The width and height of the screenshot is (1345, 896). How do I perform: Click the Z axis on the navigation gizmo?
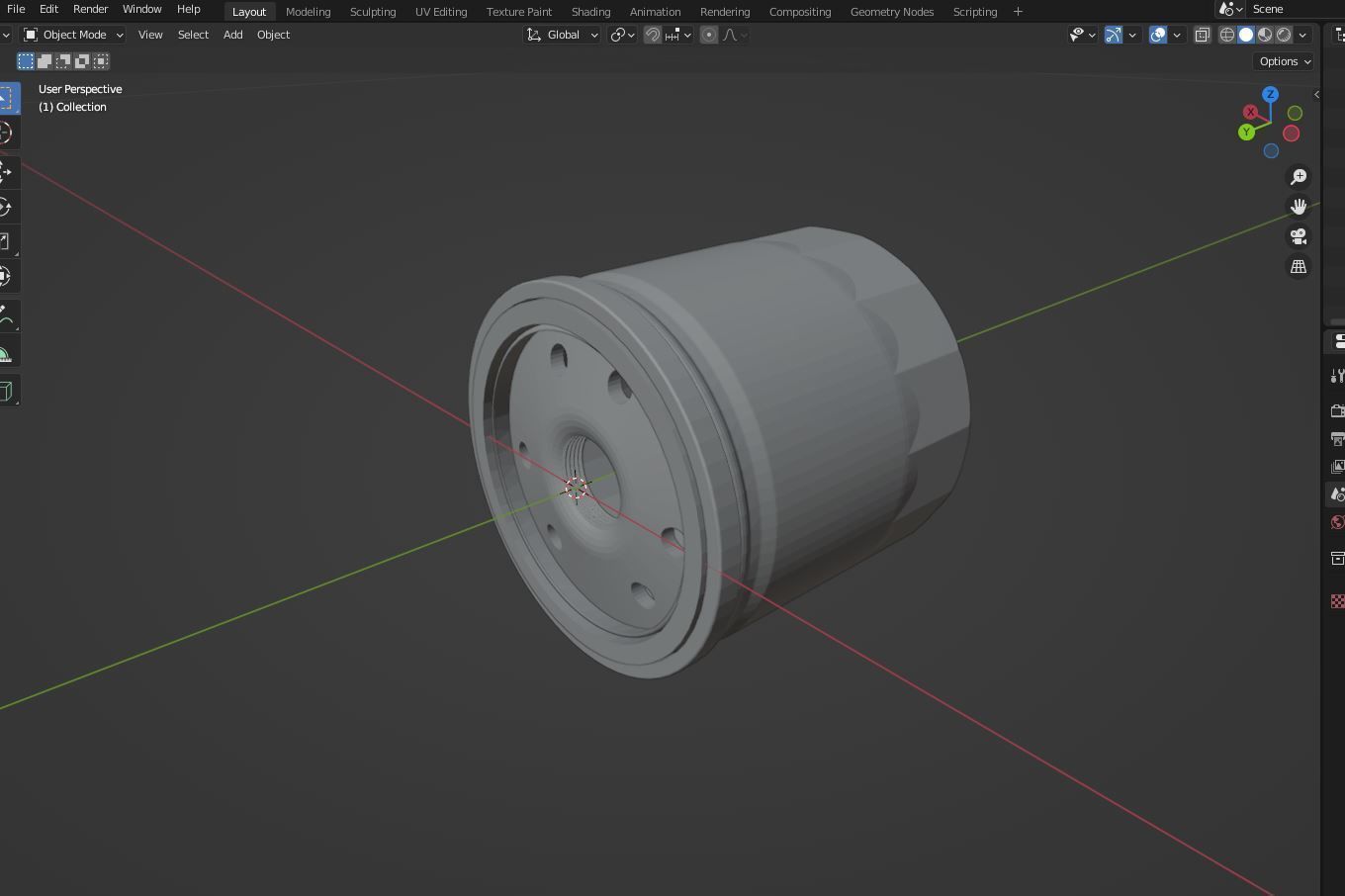[x=1271, y=94]
